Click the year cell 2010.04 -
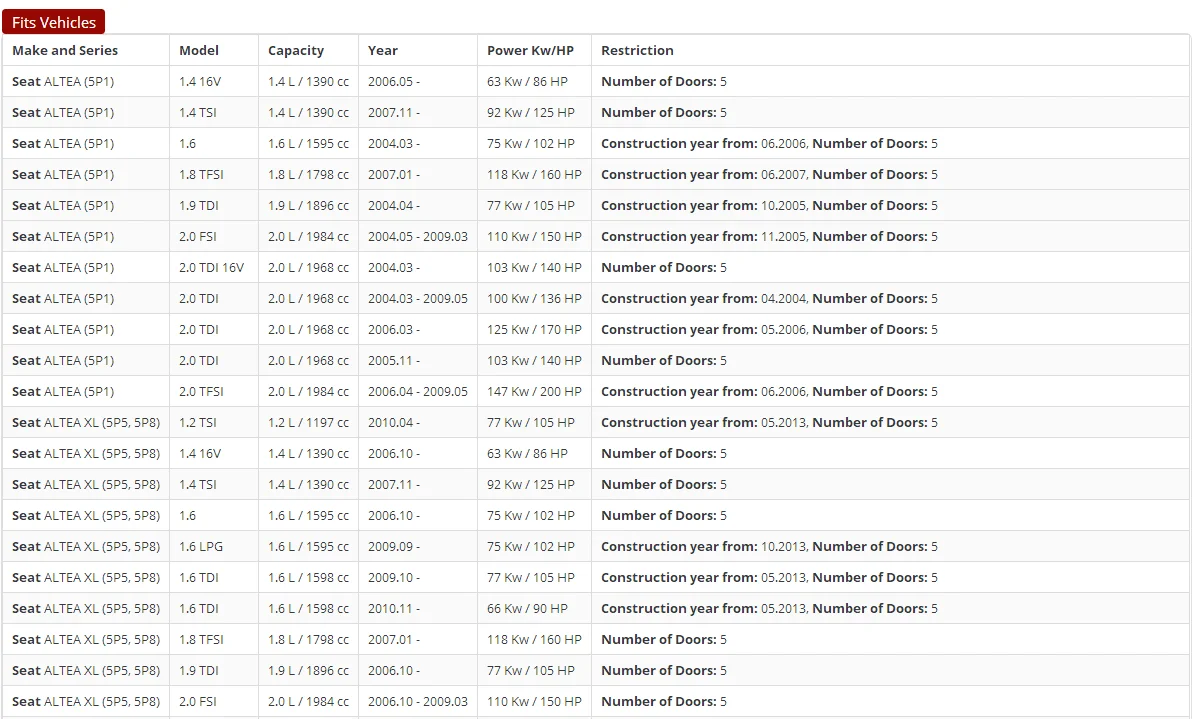The width and height of the screenshot is (1195, 719). coord(394,422)
